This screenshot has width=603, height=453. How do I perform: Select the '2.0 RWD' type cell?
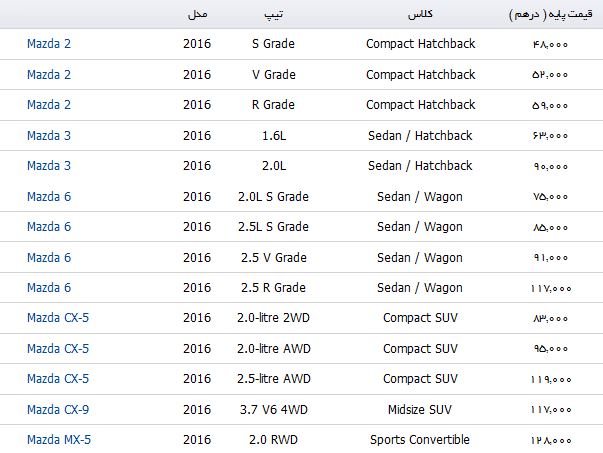click(x=273, y=440)
